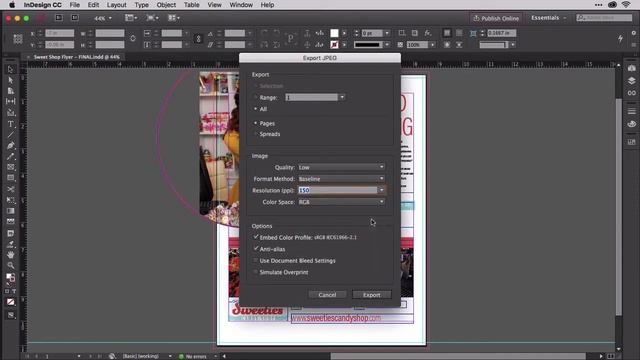Screen dimensions: 640x360
Task: Select the Line tool
Action: coord(11,134)
